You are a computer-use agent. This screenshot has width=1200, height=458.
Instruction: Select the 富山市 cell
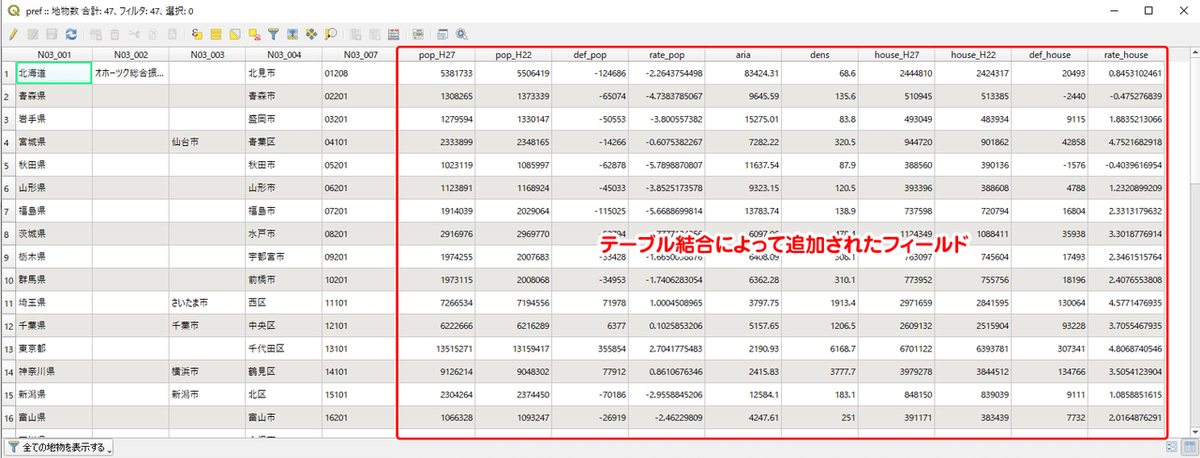tap(283, 415)
